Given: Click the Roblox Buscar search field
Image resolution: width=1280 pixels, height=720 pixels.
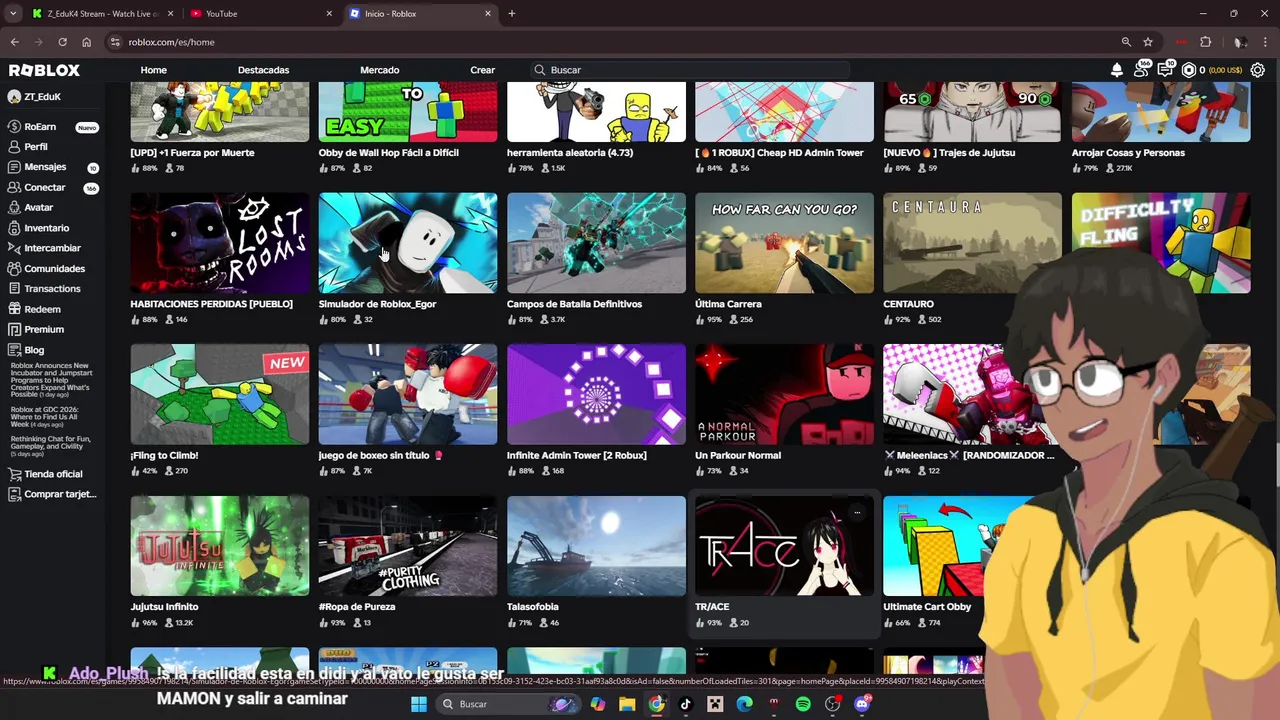Looking at the screenshot, I should point(690,70).
